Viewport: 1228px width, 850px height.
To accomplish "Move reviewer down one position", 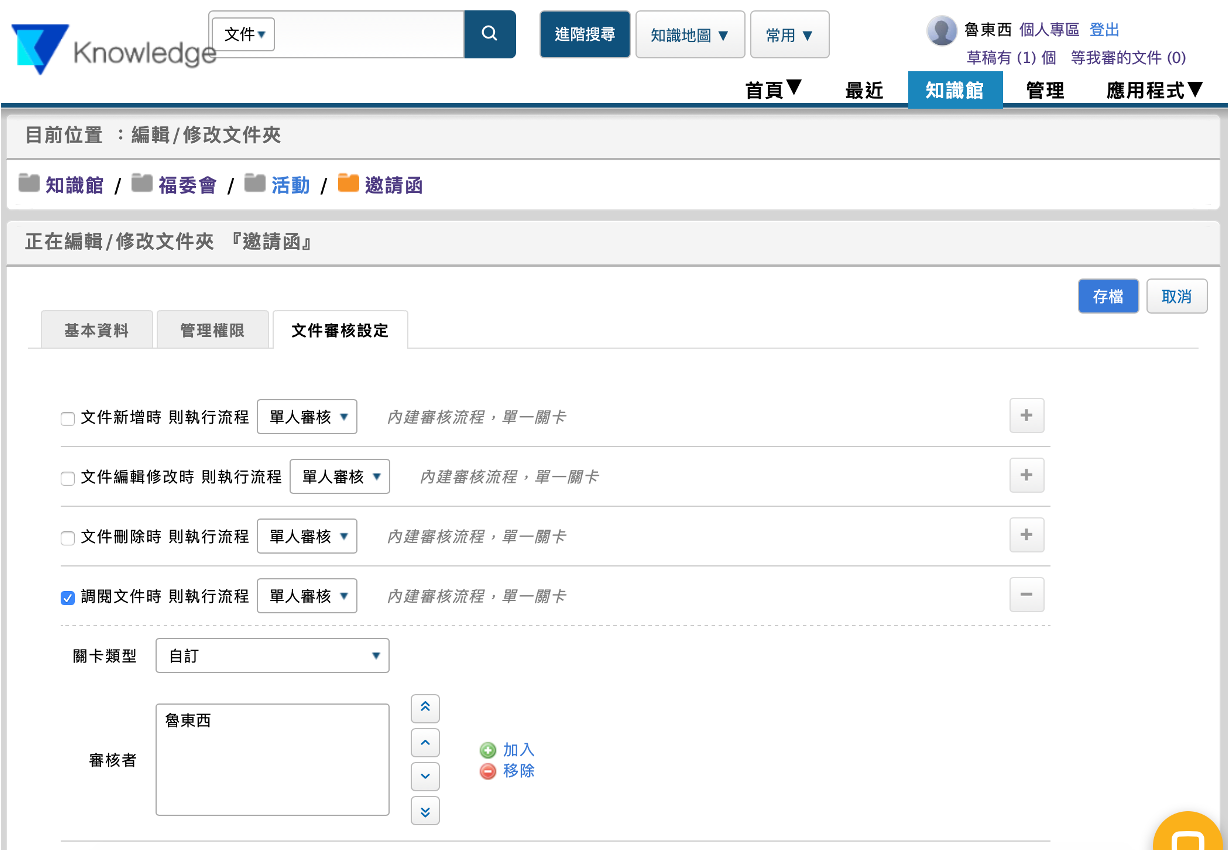I will pyautogui.click(x=425, y=776).
